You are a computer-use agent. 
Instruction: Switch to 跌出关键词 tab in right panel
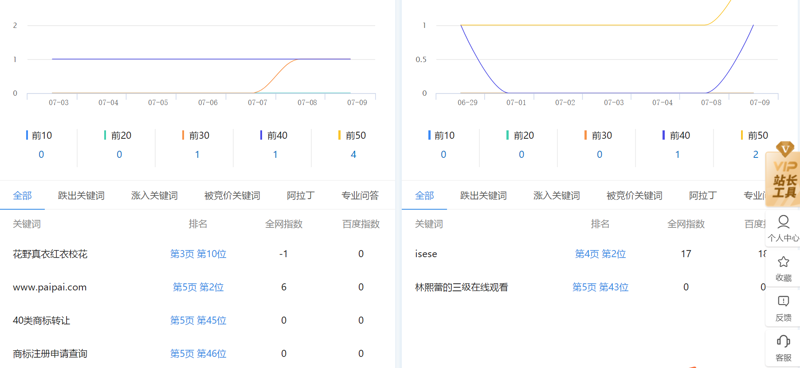483,195
